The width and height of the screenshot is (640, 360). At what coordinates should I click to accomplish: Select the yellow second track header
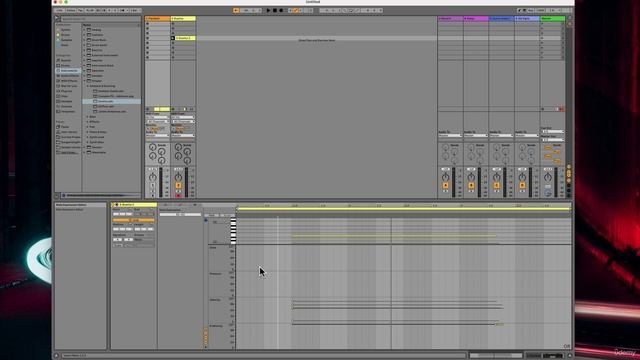[183, 19]
